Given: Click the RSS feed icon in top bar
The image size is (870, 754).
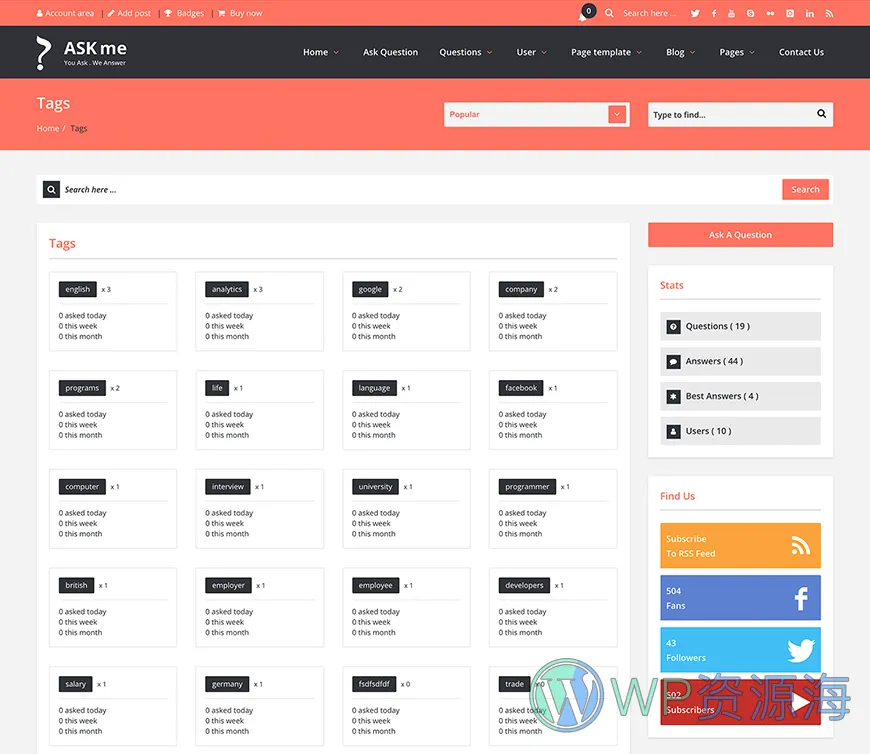Looking at the screenshot, I should point(828,13).
